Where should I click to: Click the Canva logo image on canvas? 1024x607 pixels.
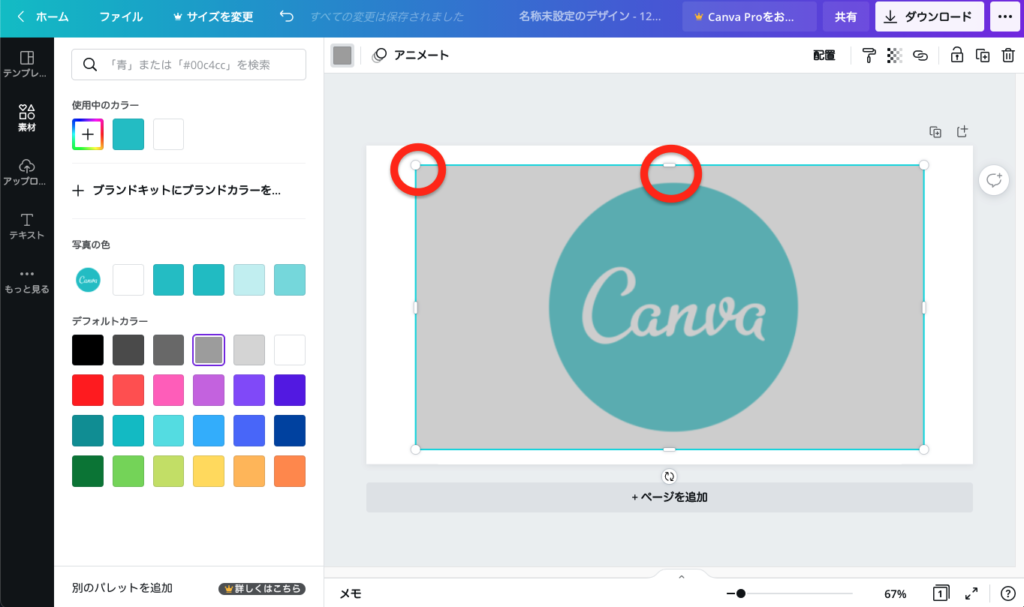point(673,307)
